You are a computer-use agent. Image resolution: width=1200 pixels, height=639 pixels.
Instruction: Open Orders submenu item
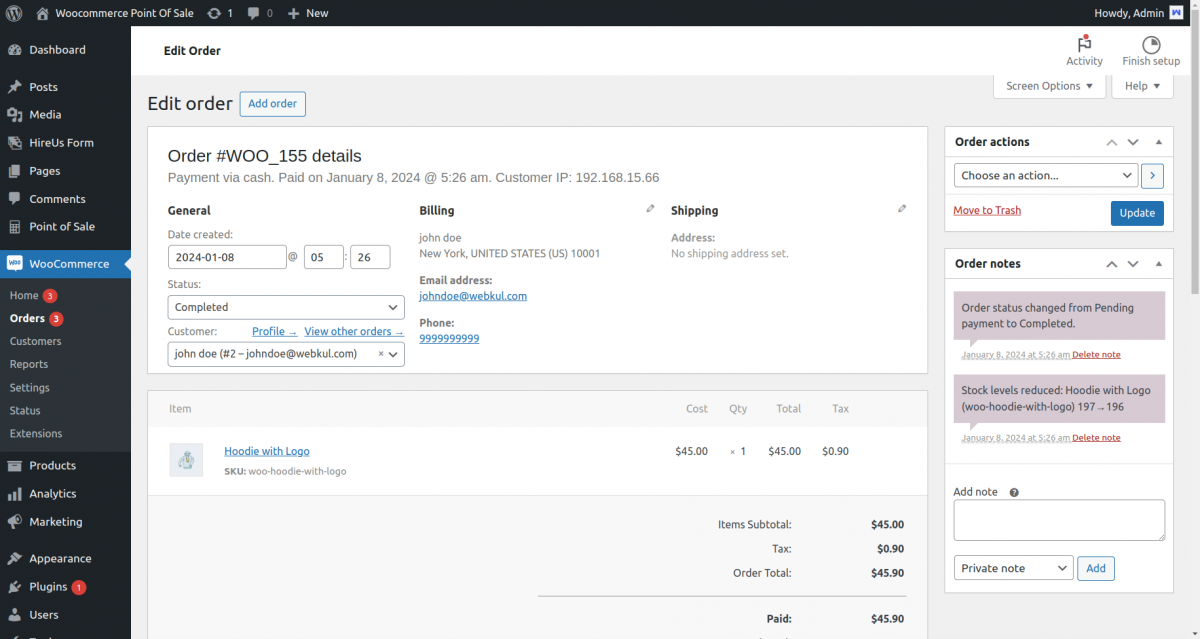27,319
